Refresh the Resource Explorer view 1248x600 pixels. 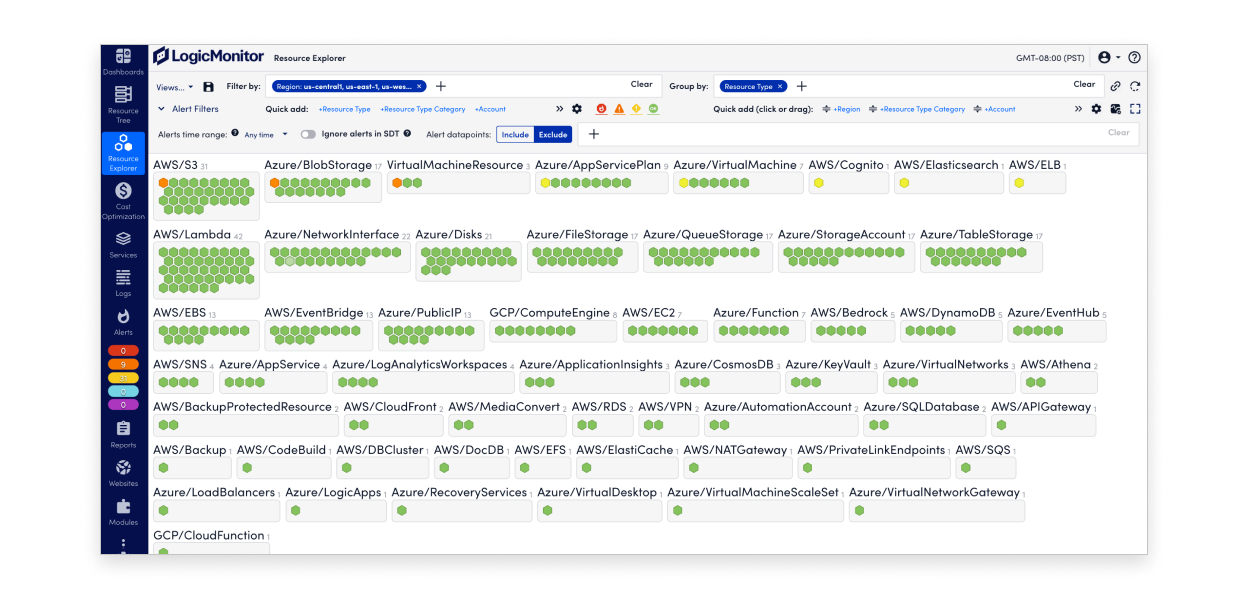pos(1135,86)
